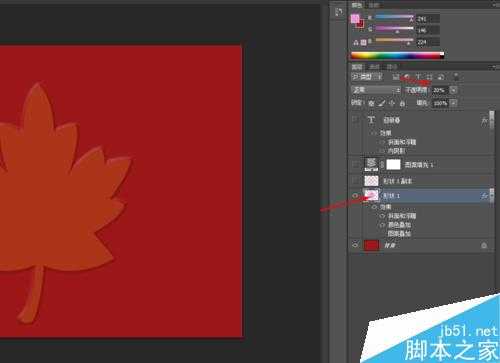
Task: Toggle the layer filtering switch
Action: (x=456, y=77)
